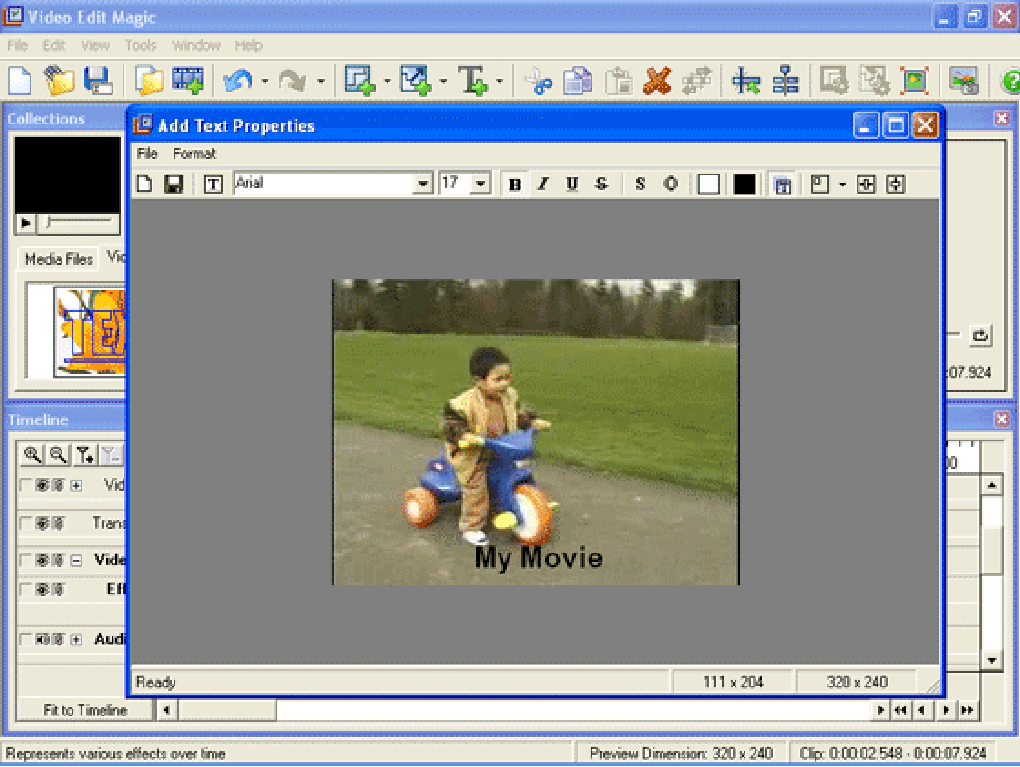Viewport: 1020px width, 767px height.
Task: Toggle strikethrough formatting in text toolbar
Action: tap(601, 184)
